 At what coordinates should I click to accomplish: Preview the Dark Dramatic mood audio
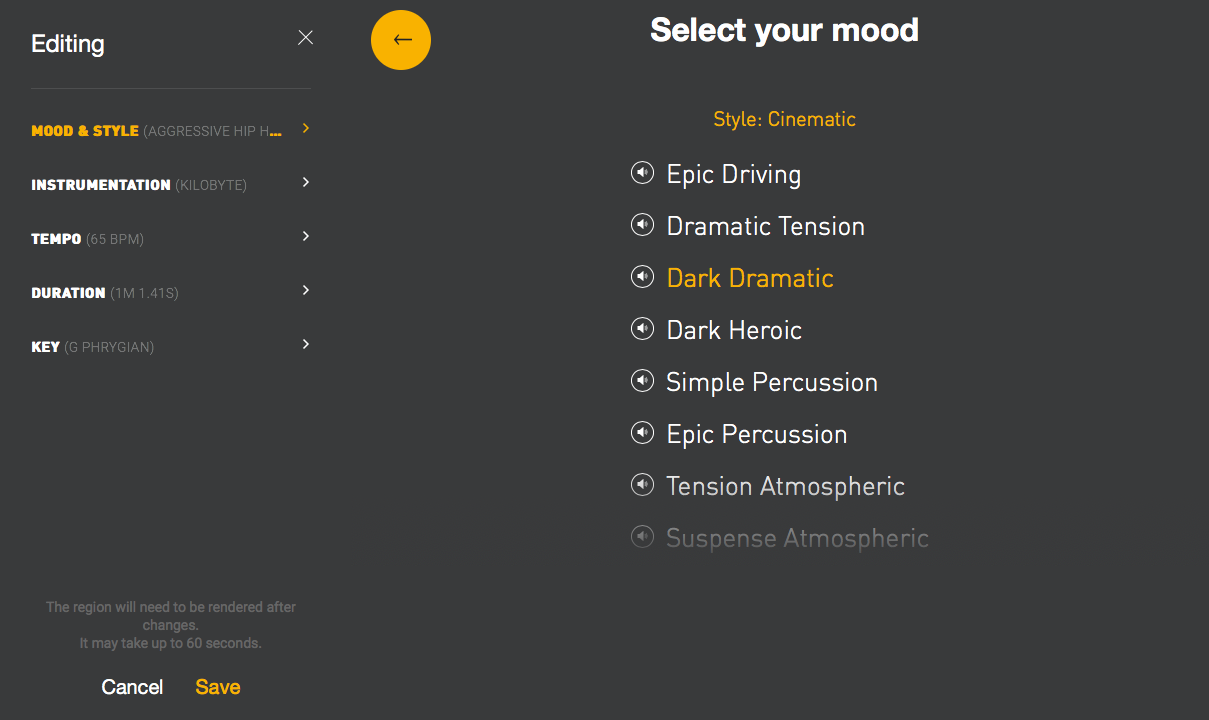pyautogui.click(x=642, y=277)
